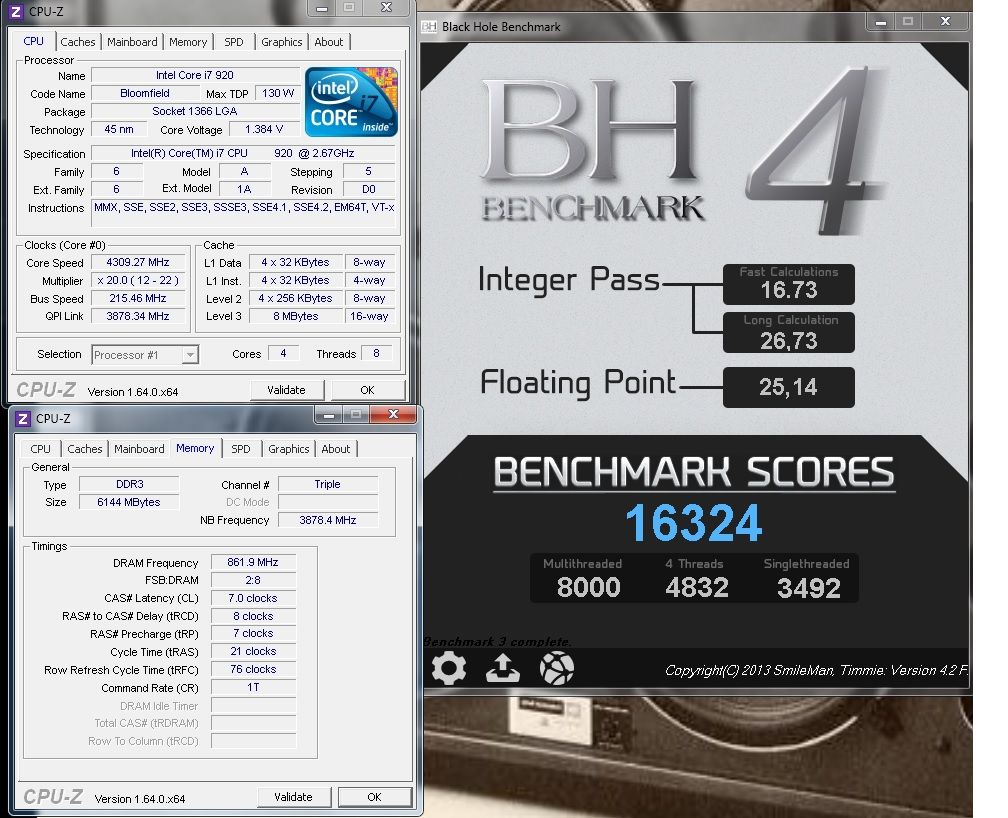Open the Processor #1 selection dropdown

pyautogui.click(x=145, y=355)
